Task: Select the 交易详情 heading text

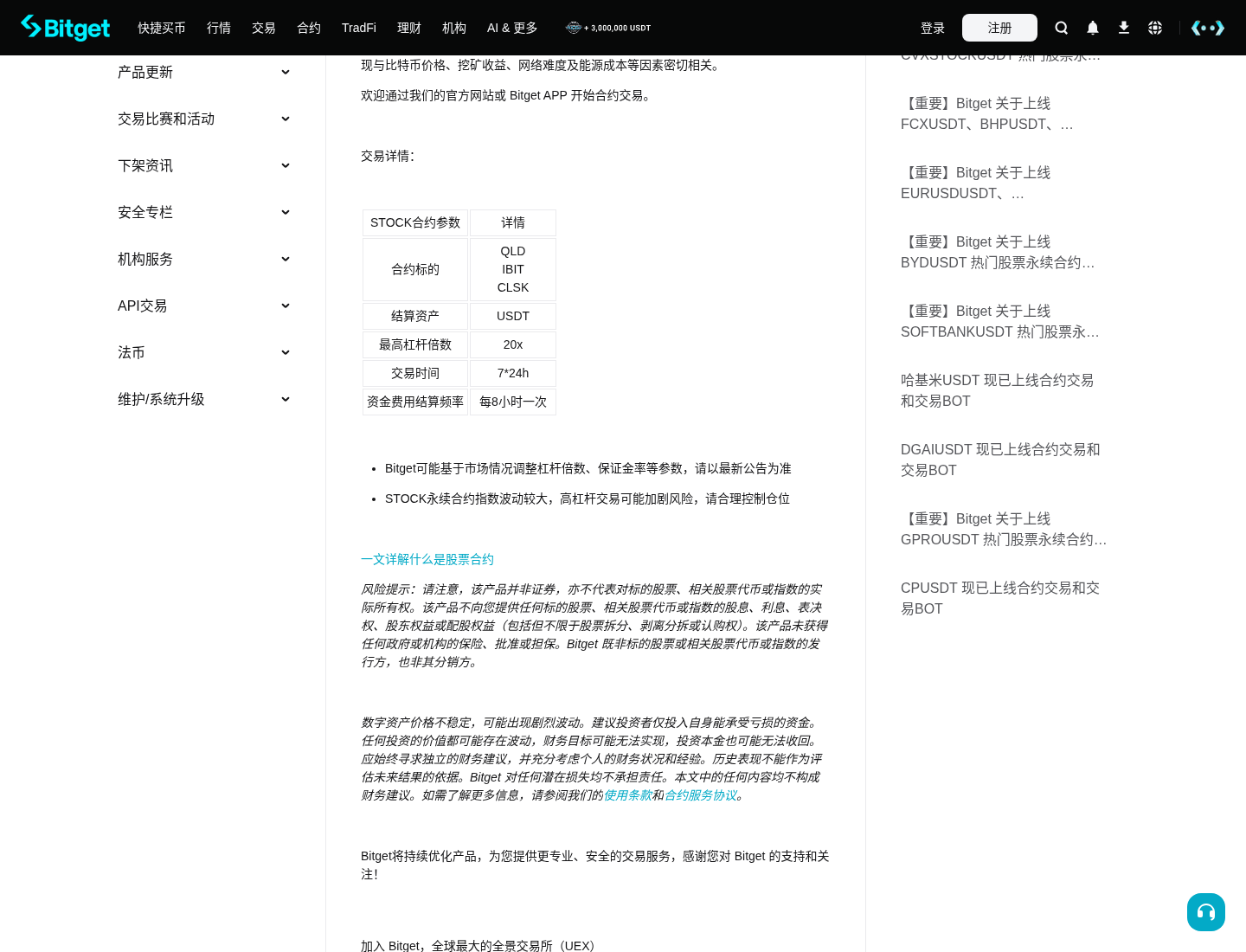Action: [388, 156]
